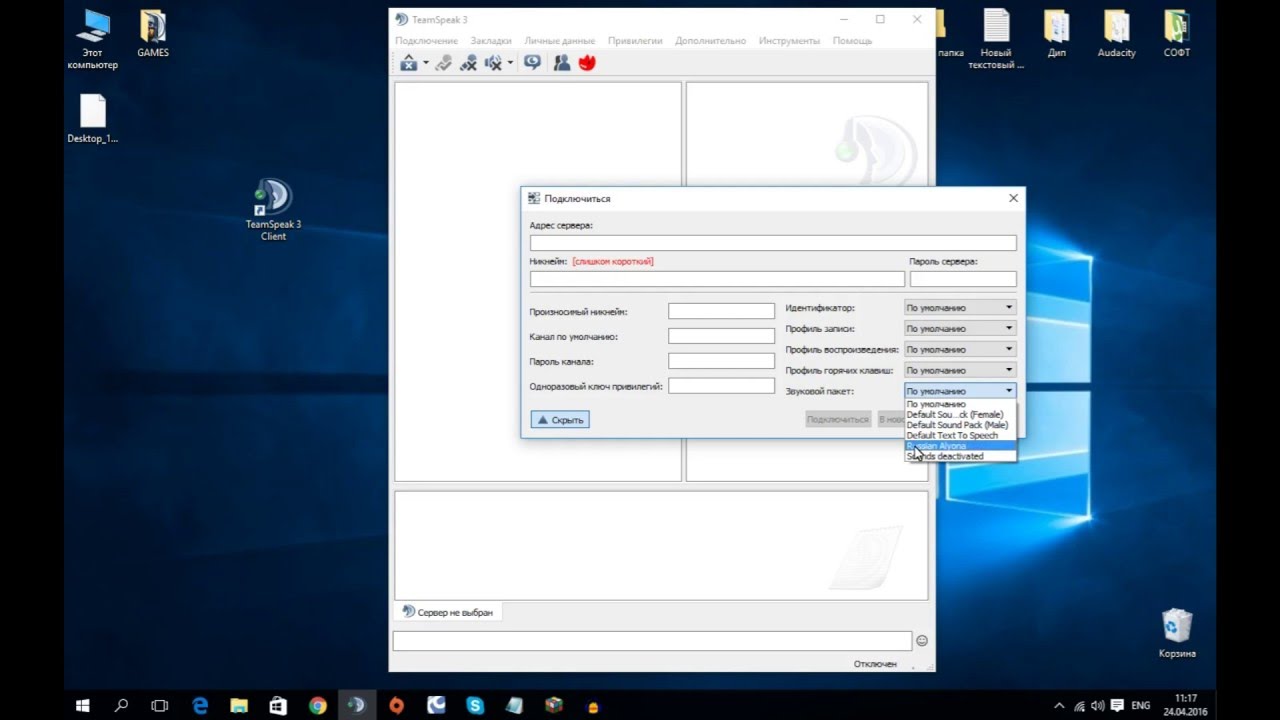The image size is (1280, 720).
Task: Expand the Connect toolbar icon dropdown arrow
Action: click(425, 63)
